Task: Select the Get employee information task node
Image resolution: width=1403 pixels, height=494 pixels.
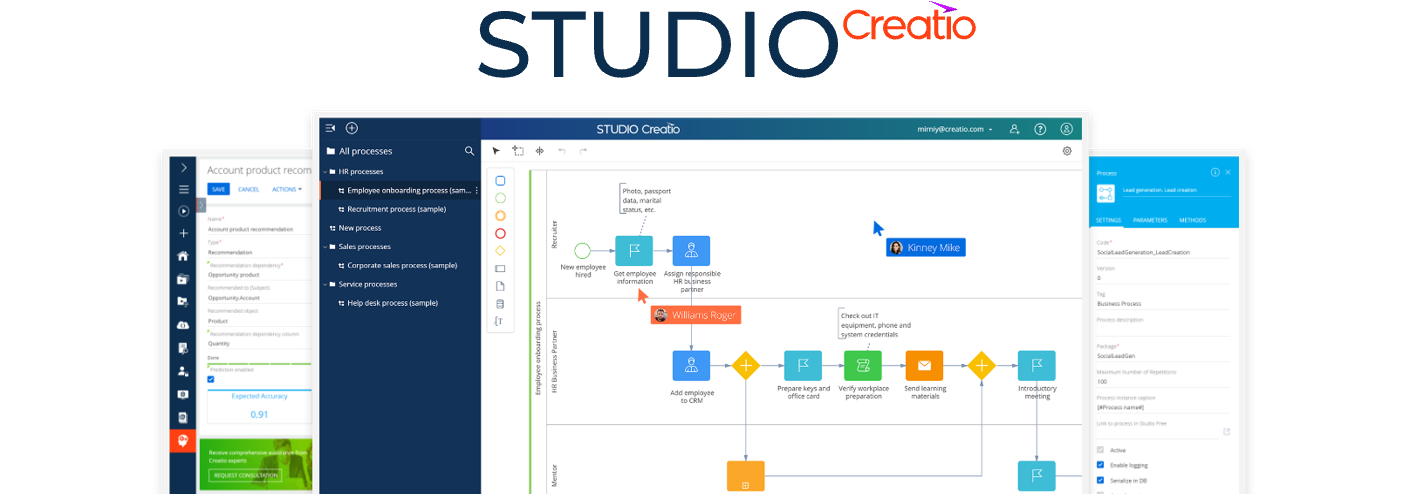Action: (633, 250)
